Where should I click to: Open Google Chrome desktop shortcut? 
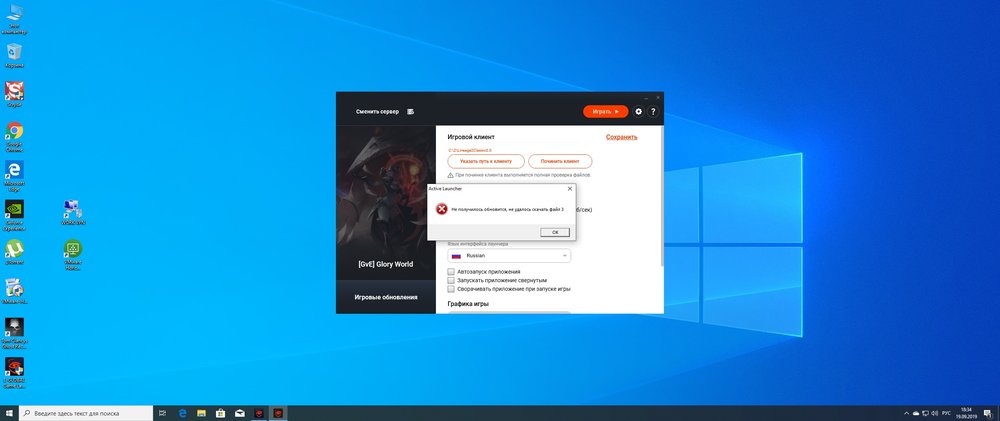[x=15, y=131]
